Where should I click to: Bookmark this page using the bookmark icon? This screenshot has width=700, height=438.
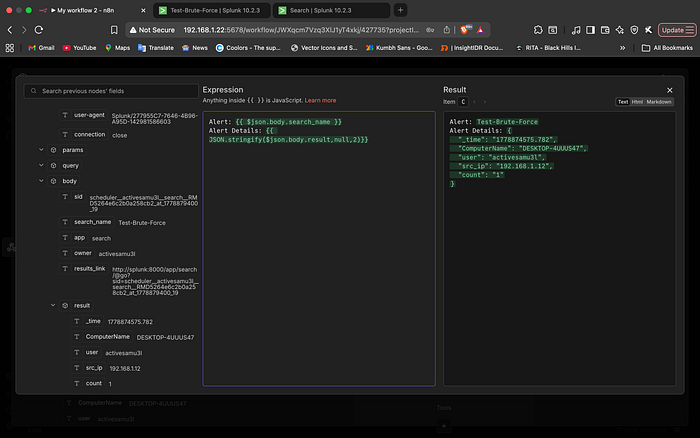coord(114,30)
